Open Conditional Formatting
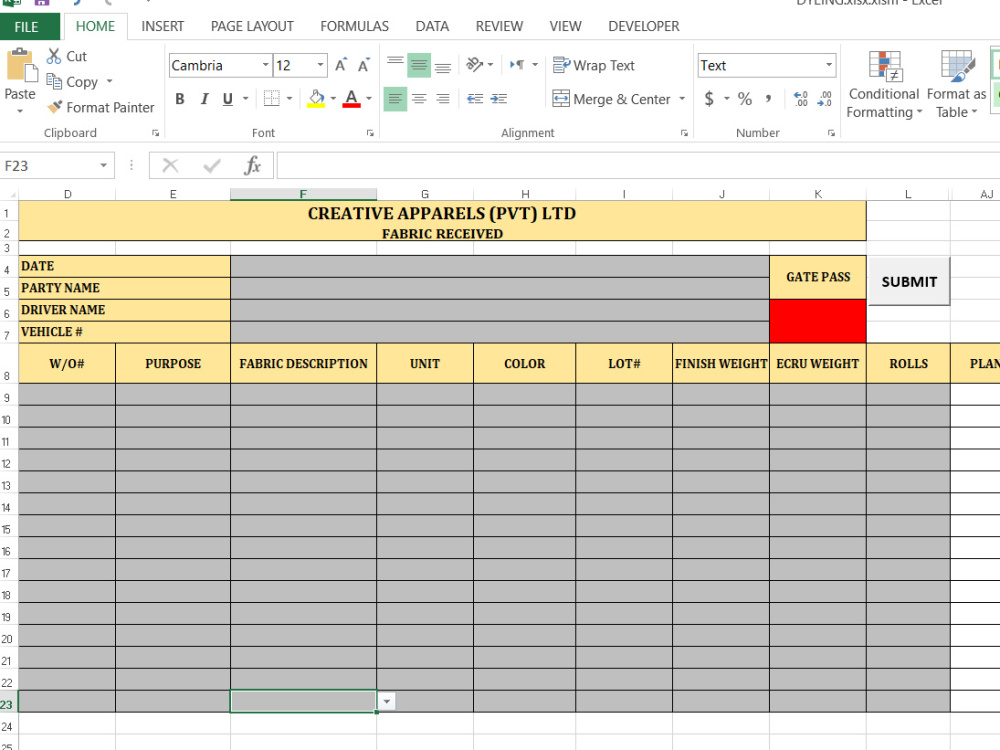 tap(884, 84)
